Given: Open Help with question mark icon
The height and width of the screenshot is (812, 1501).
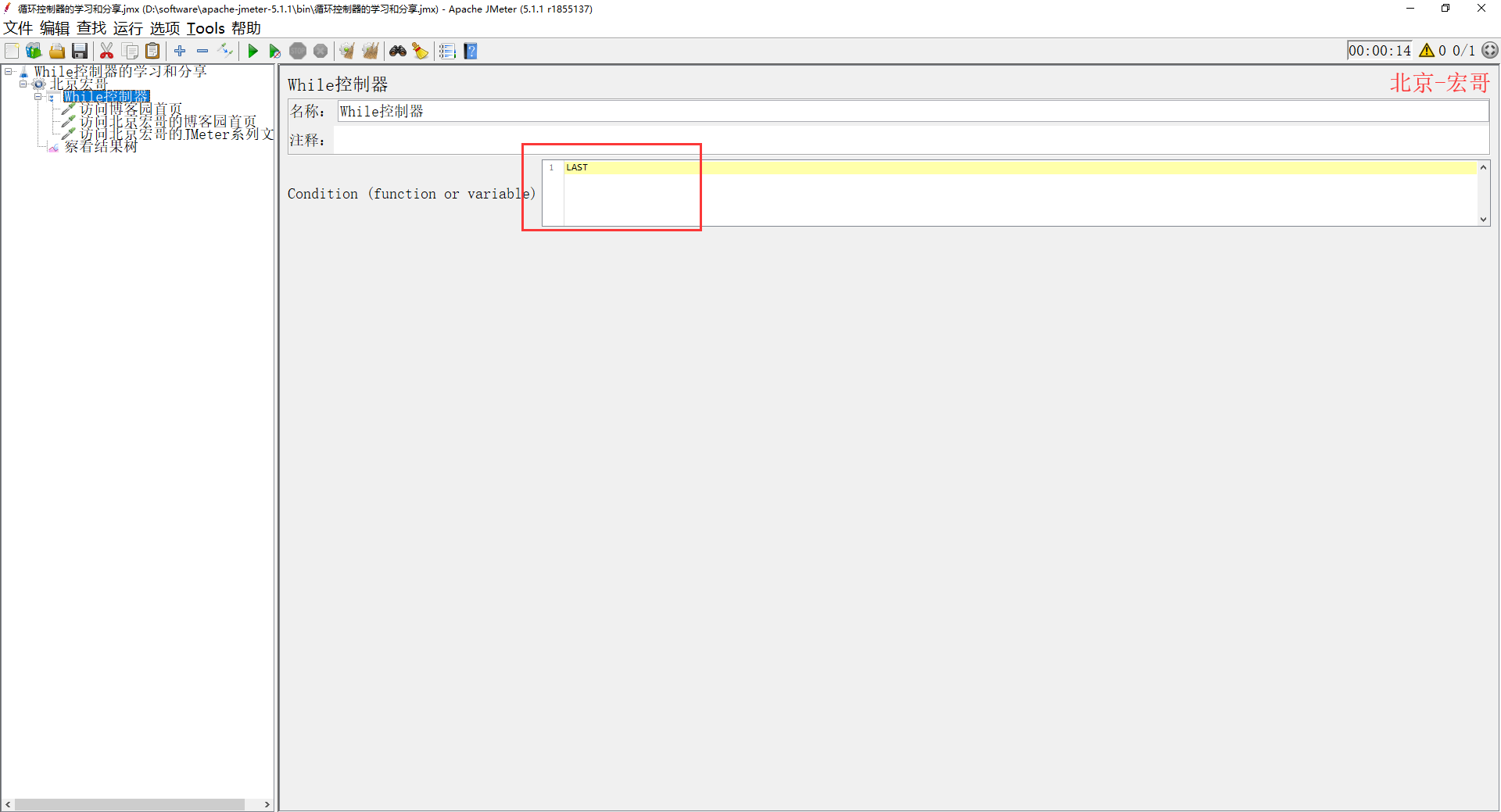Looking at the screenshot, I should click(471, 51).
